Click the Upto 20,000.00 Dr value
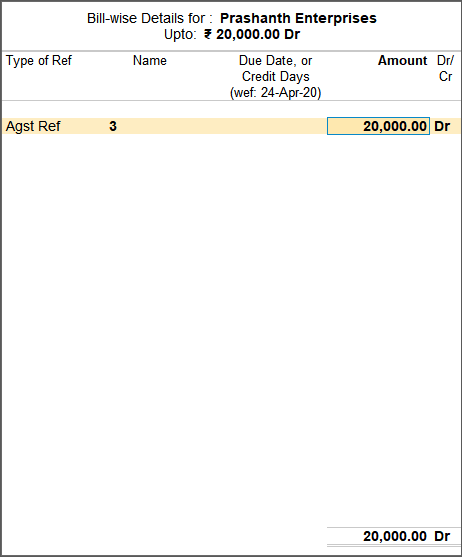The height and width of the screenshot is (557, 462). pos(252,34)
